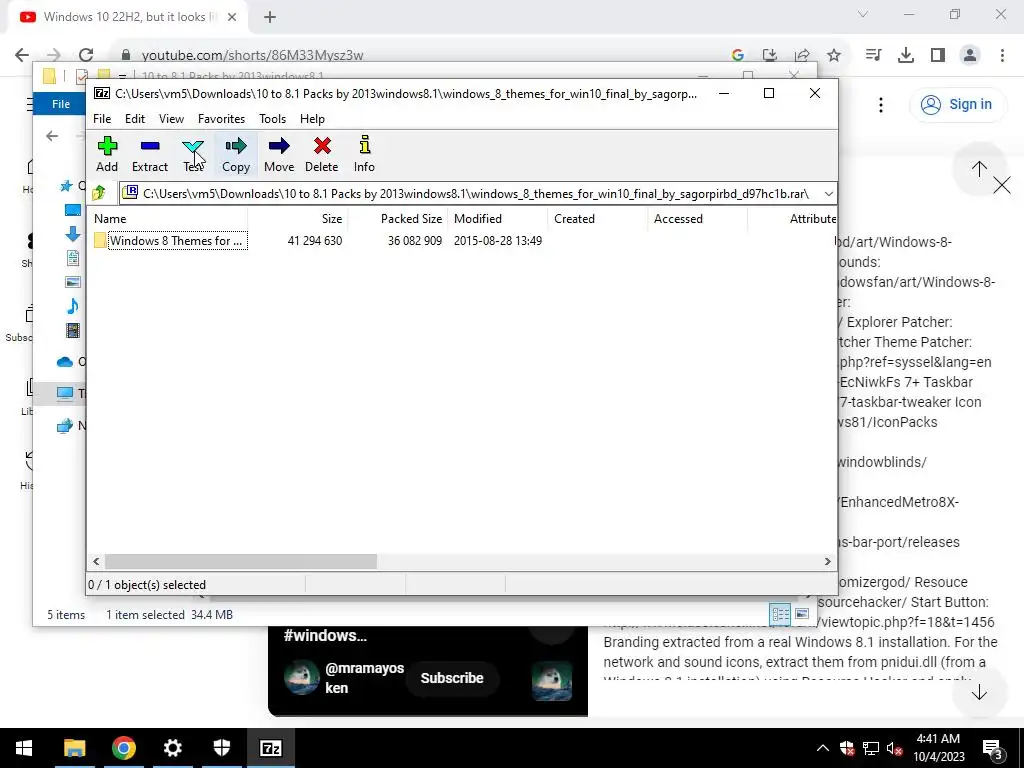Open Chrome profile avatar menu
This screenshot has width=1024, height=768.
tap(970, 56)
